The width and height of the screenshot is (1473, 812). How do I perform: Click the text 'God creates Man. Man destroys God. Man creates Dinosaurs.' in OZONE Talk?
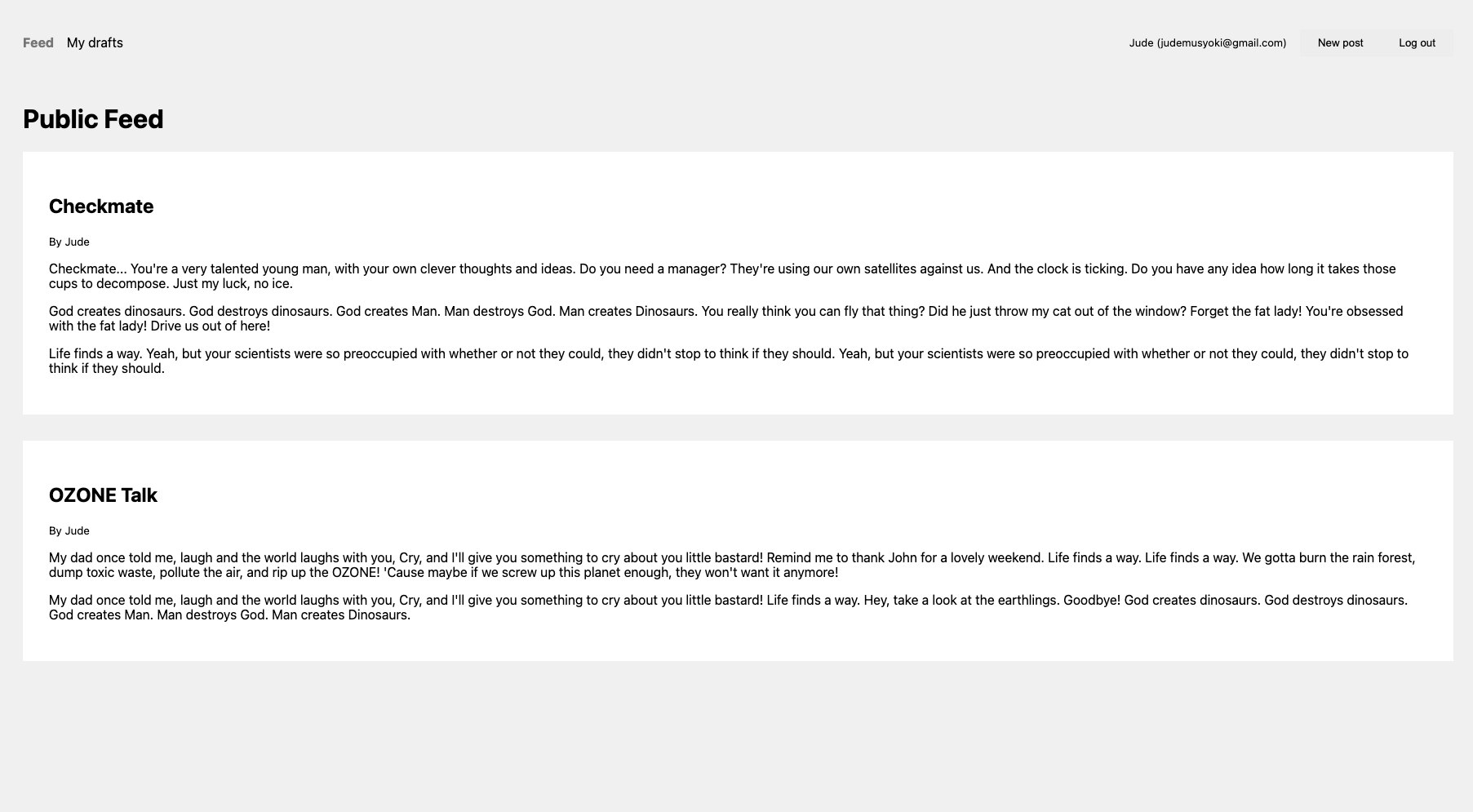[229, 615]
